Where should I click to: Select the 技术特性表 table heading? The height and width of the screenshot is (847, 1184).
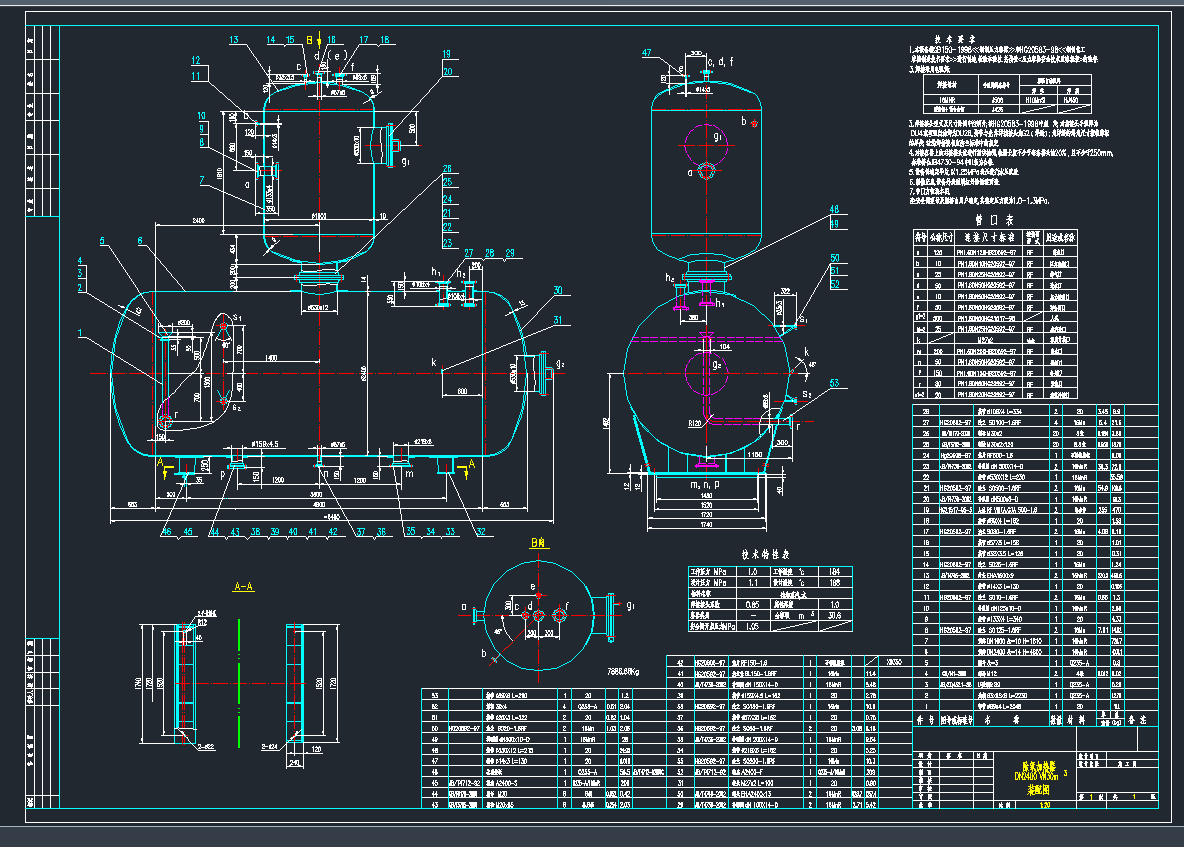tap(765, 553)
